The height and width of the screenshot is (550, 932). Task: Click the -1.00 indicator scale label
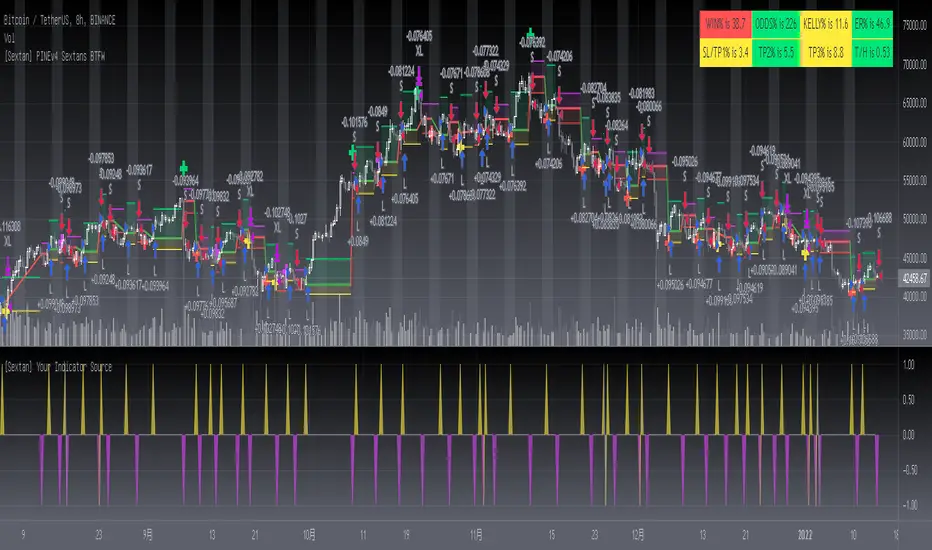click(909, 505)
